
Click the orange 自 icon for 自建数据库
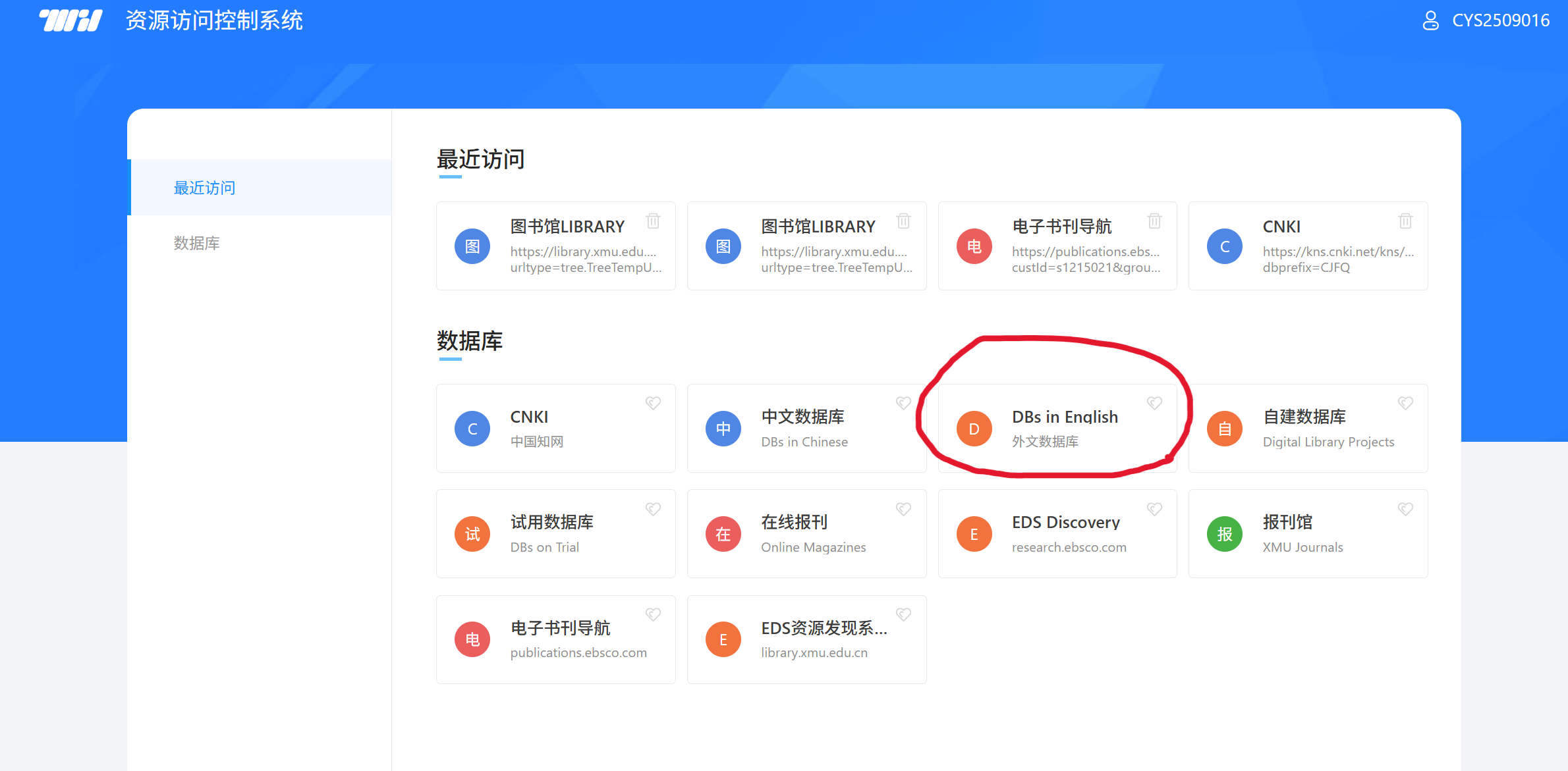[x=1224, y=429]
